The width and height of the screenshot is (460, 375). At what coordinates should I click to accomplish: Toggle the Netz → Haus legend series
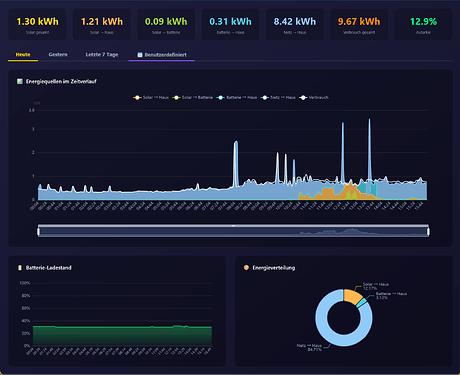pos(278,97)
